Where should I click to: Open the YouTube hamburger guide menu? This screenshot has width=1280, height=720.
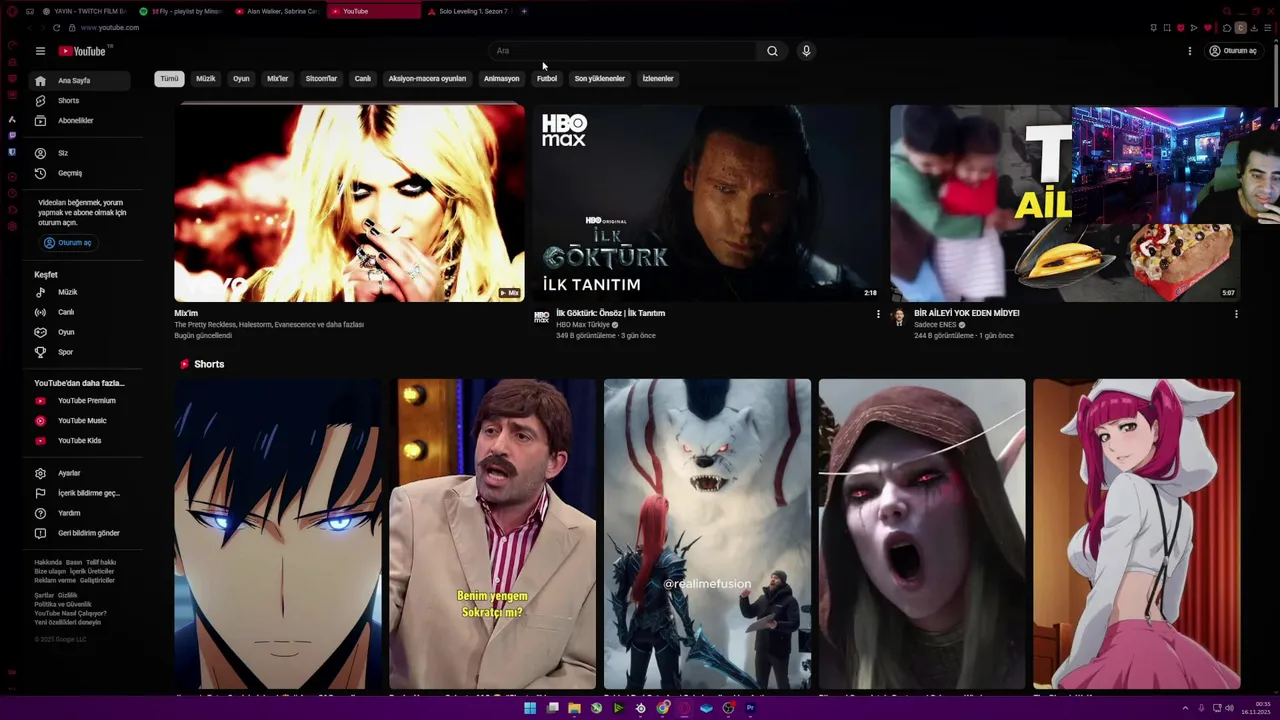coord(40,51)
